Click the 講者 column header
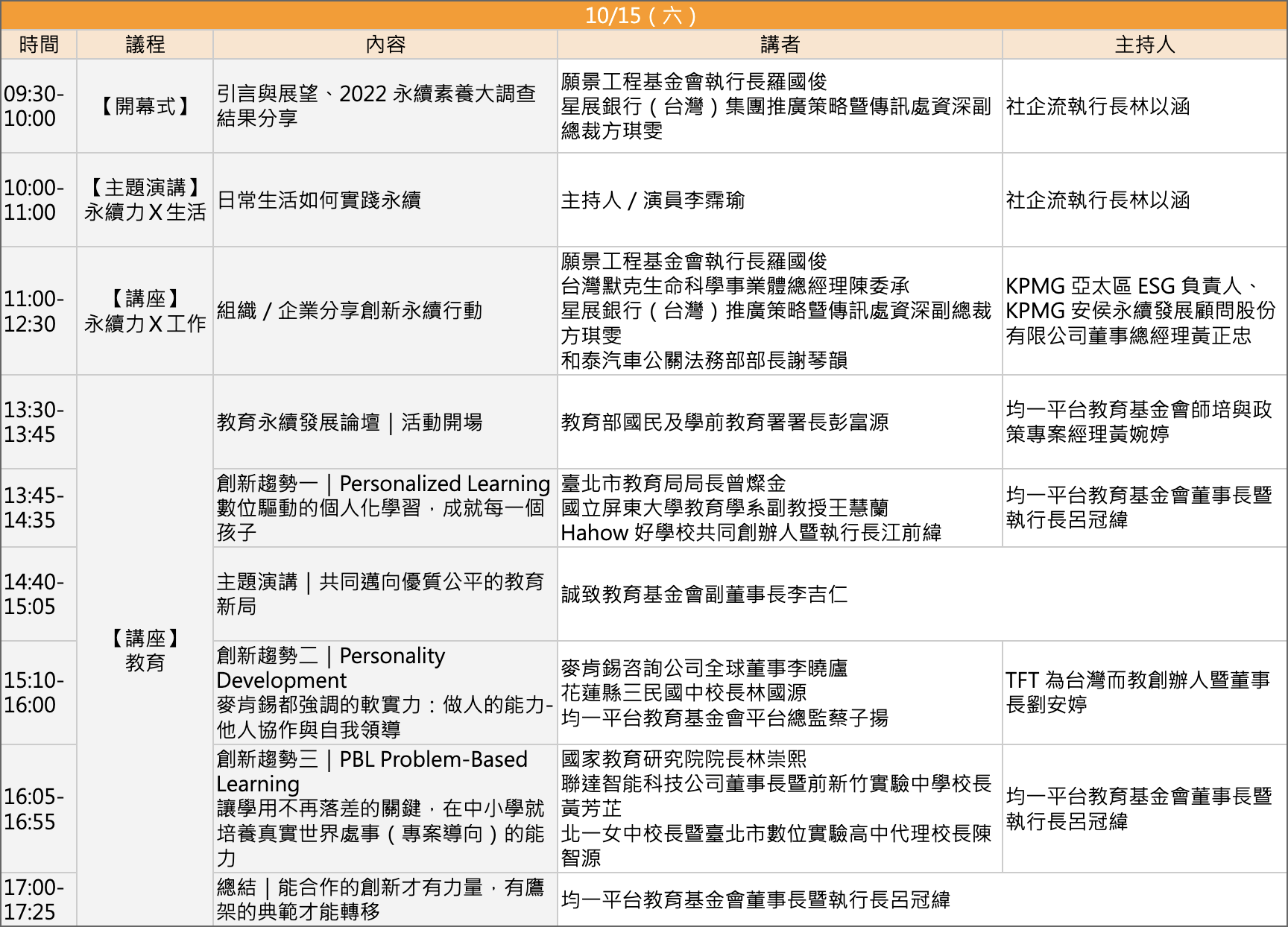The height and width of the screenshot is (927, 1288). tap(780, 45)
